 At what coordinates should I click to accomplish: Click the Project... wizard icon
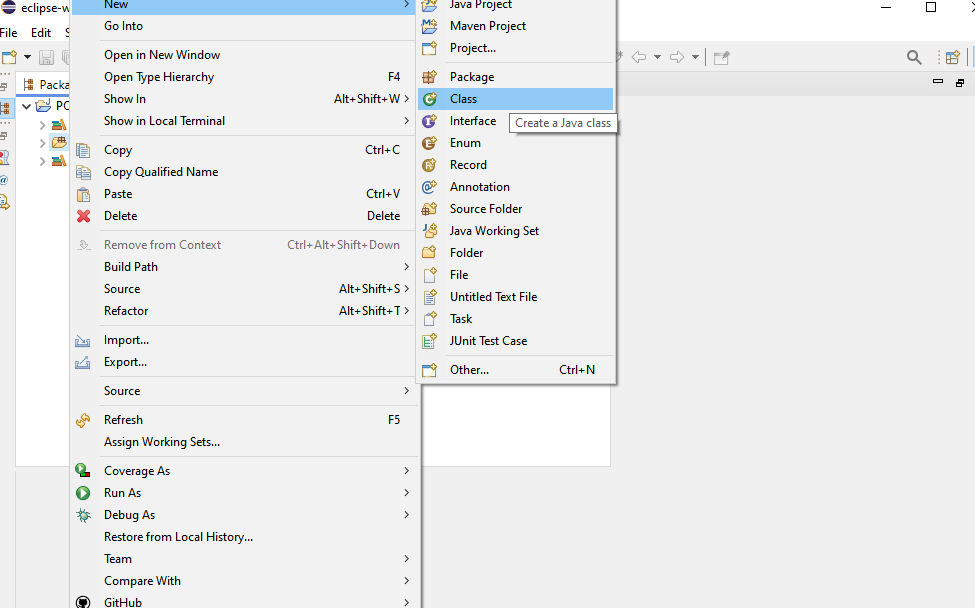click(430, 48)
